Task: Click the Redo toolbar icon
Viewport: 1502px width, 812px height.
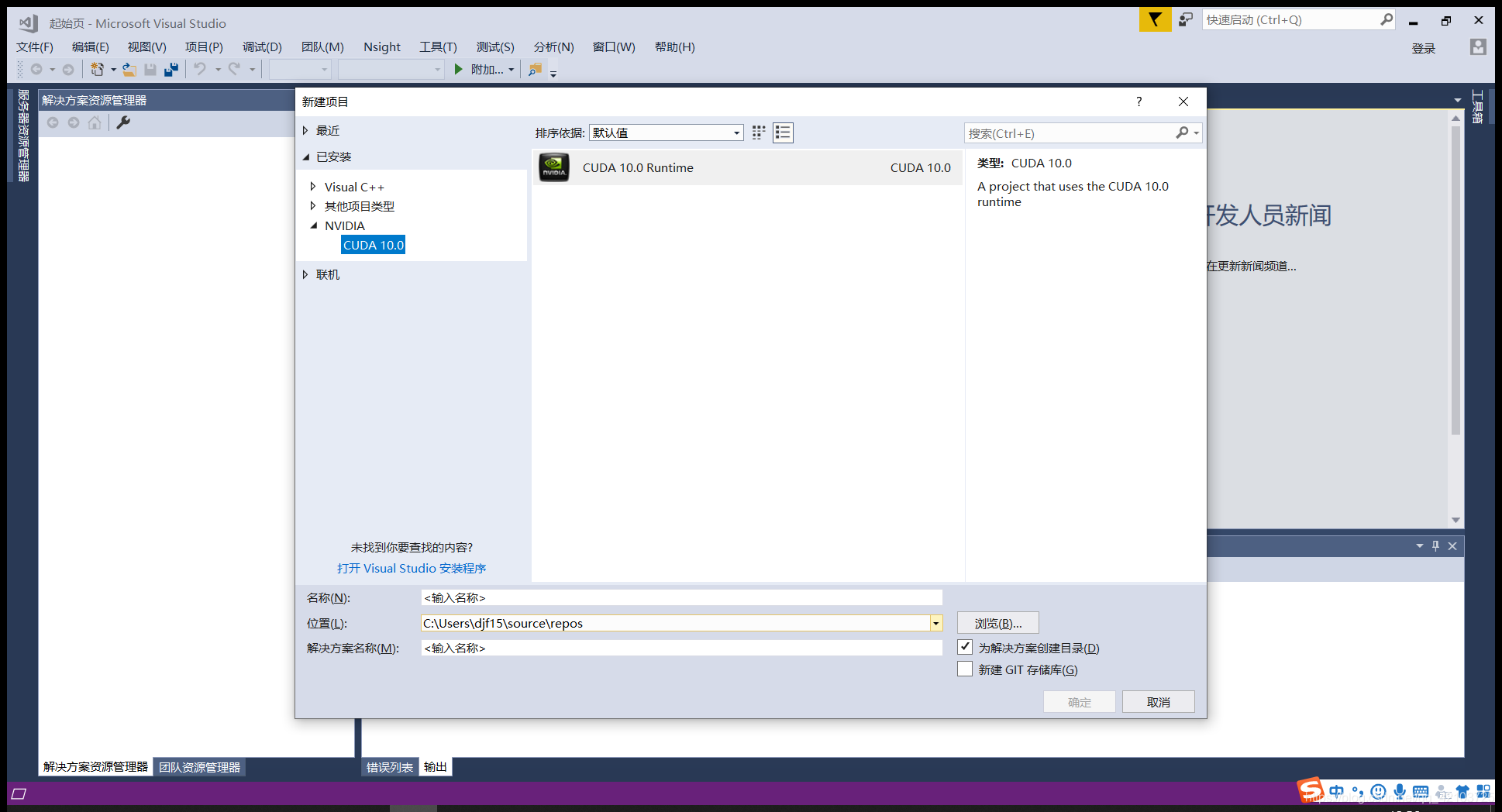Action: click(234, 69)
